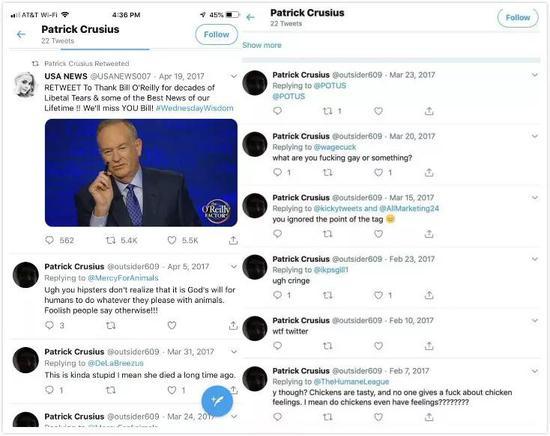550x436 pixels.
Task: Tap the compose tweet floating button
Action: 217,401
